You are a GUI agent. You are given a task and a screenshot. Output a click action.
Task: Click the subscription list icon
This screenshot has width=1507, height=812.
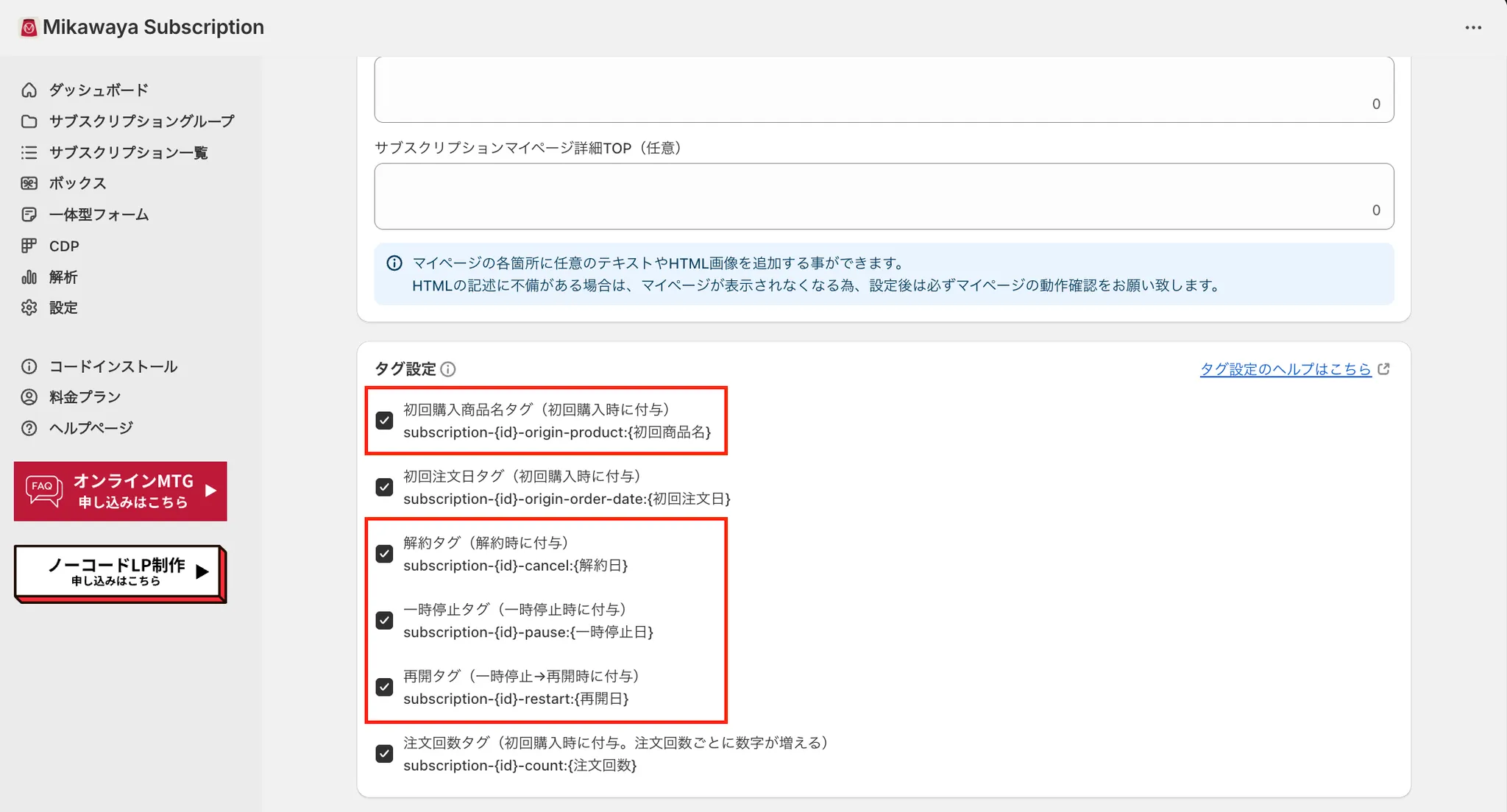pos(29,152)
